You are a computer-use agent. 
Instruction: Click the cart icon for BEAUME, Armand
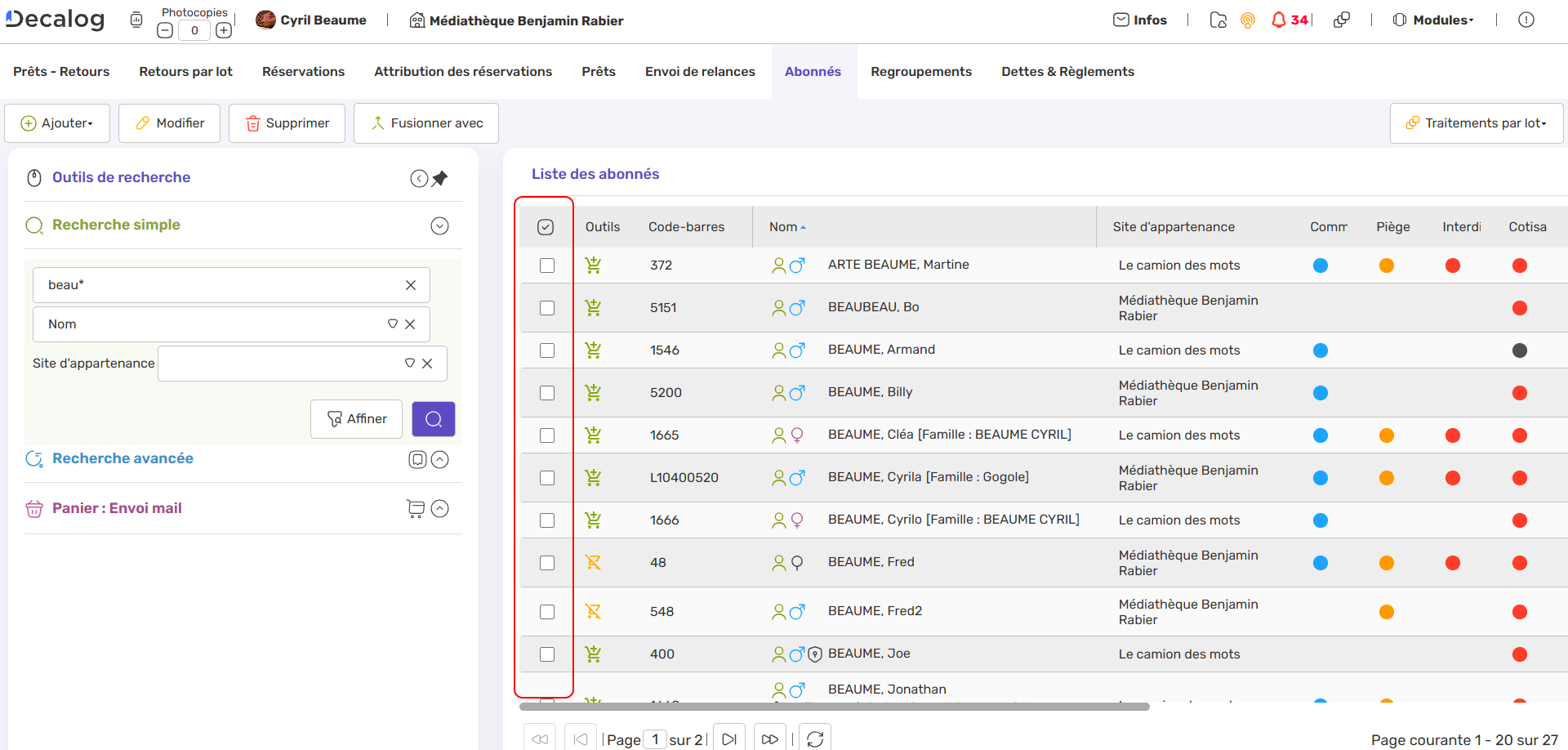tap(593, 350)
